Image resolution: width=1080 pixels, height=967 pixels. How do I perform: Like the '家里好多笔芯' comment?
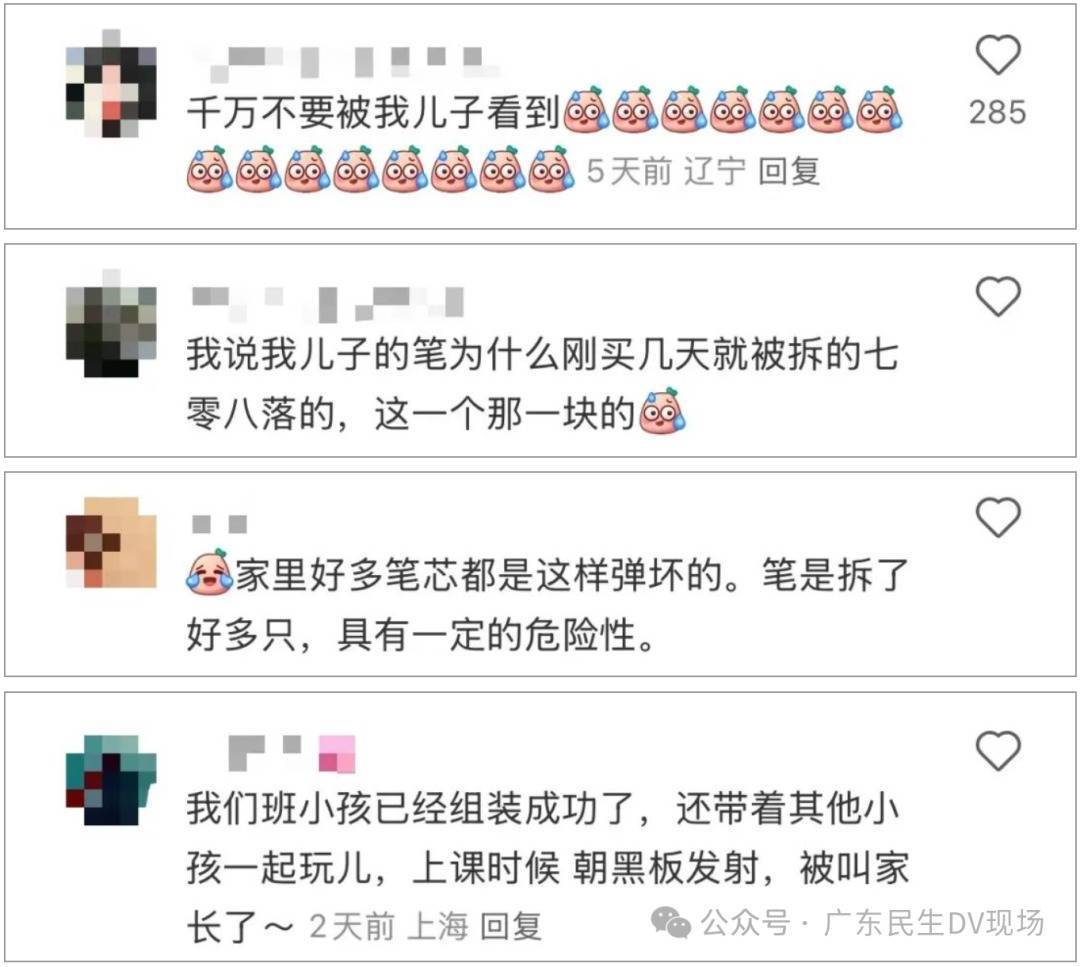998,517
